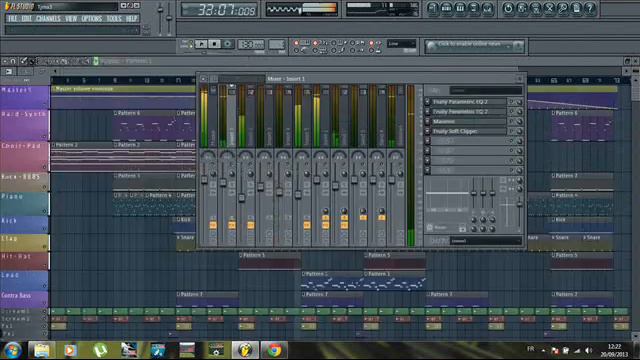Open the Maximus plugin from its slot name

click(469, 121)
